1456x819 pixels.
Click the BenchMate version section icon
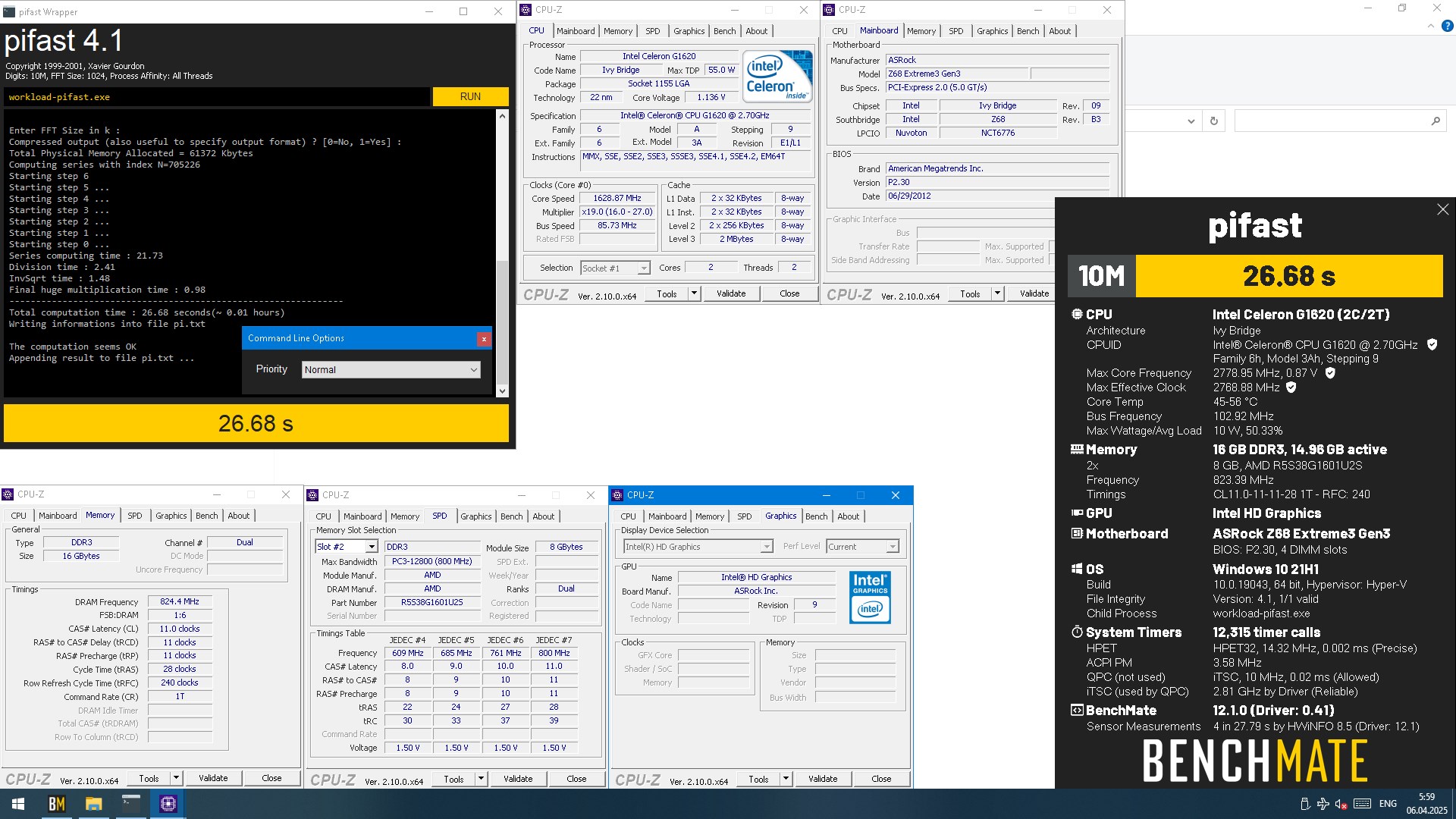coord(1077,710)
